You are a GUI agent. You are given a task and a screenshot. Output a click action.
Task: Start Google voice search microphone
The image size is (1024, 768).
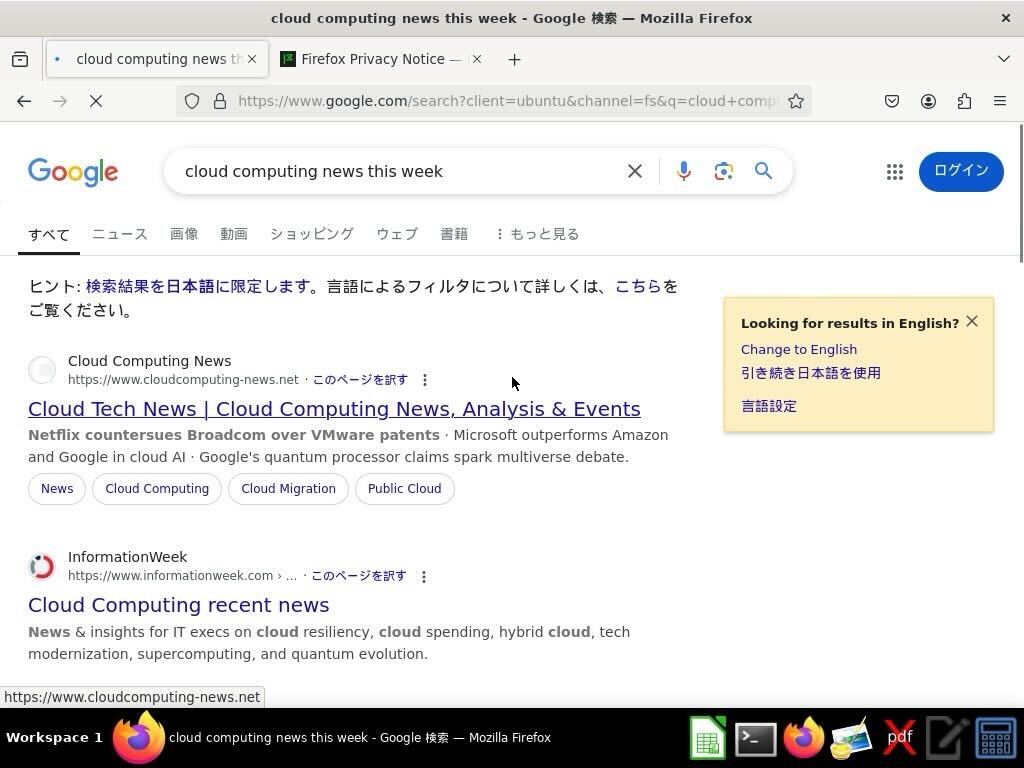tap(684, 171)
